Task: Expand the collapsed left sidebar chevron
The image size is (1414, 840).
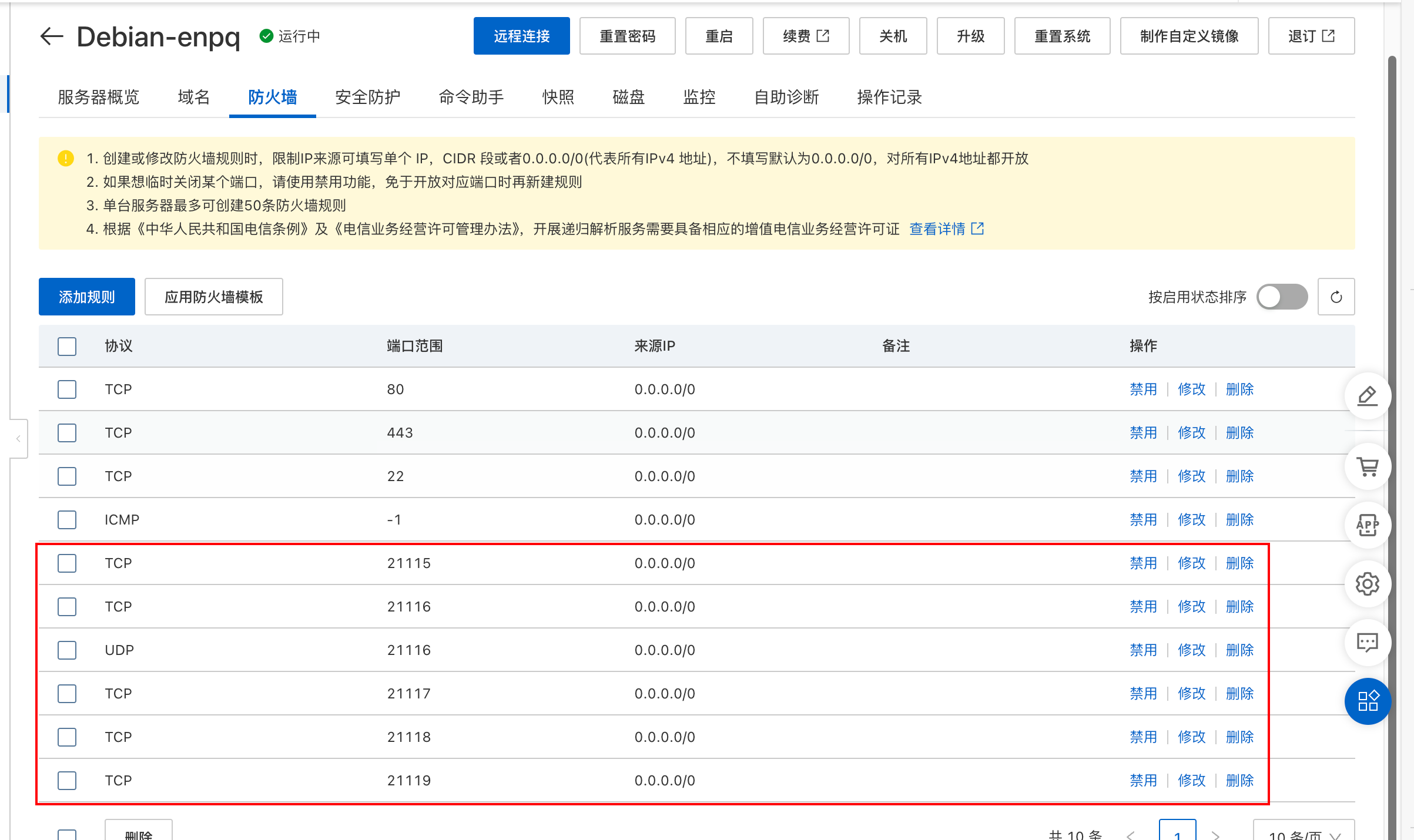Action: [x=18, y=439]
